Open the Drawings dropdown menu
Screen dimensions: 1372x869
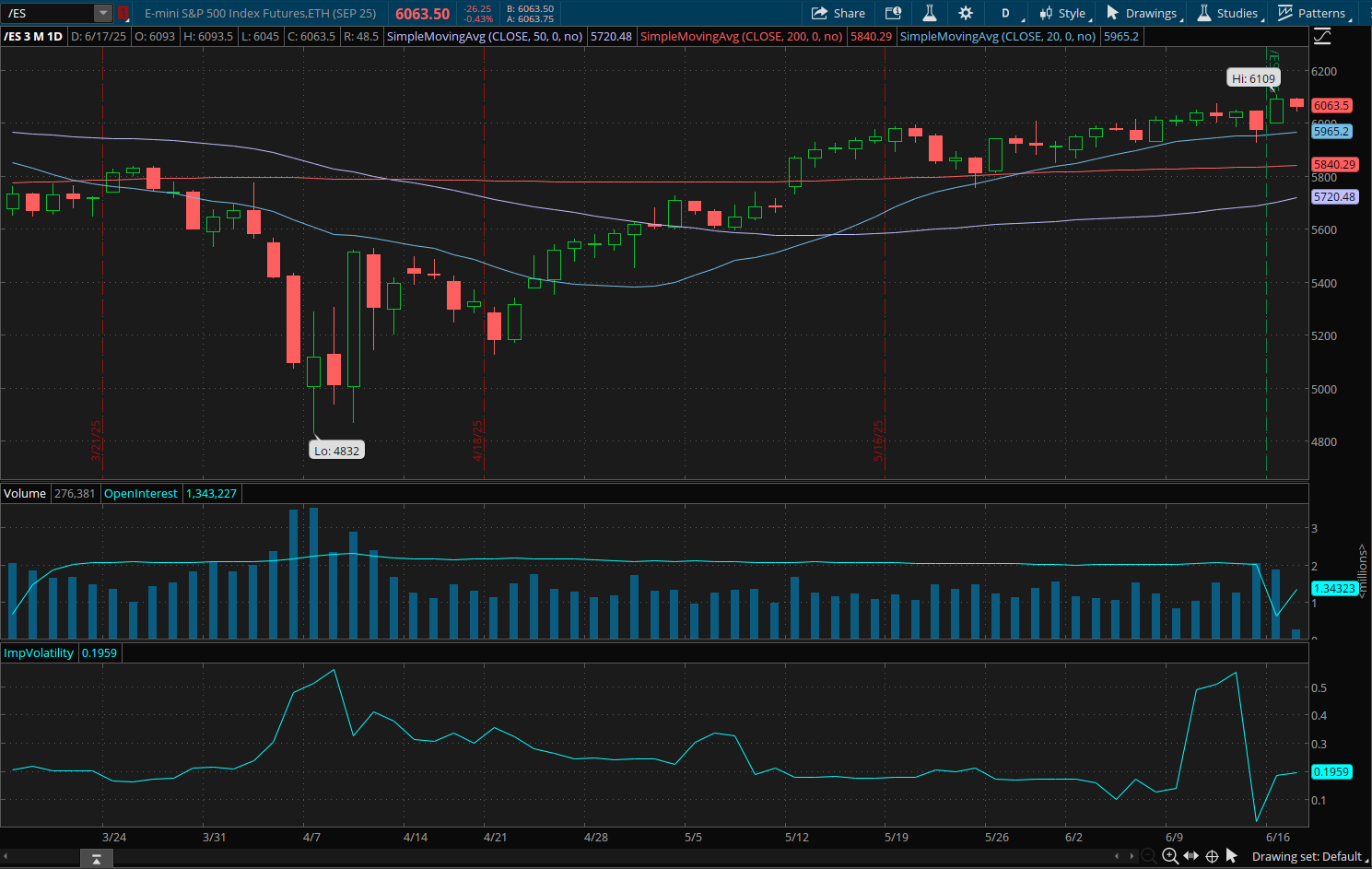pos(1143,13)
